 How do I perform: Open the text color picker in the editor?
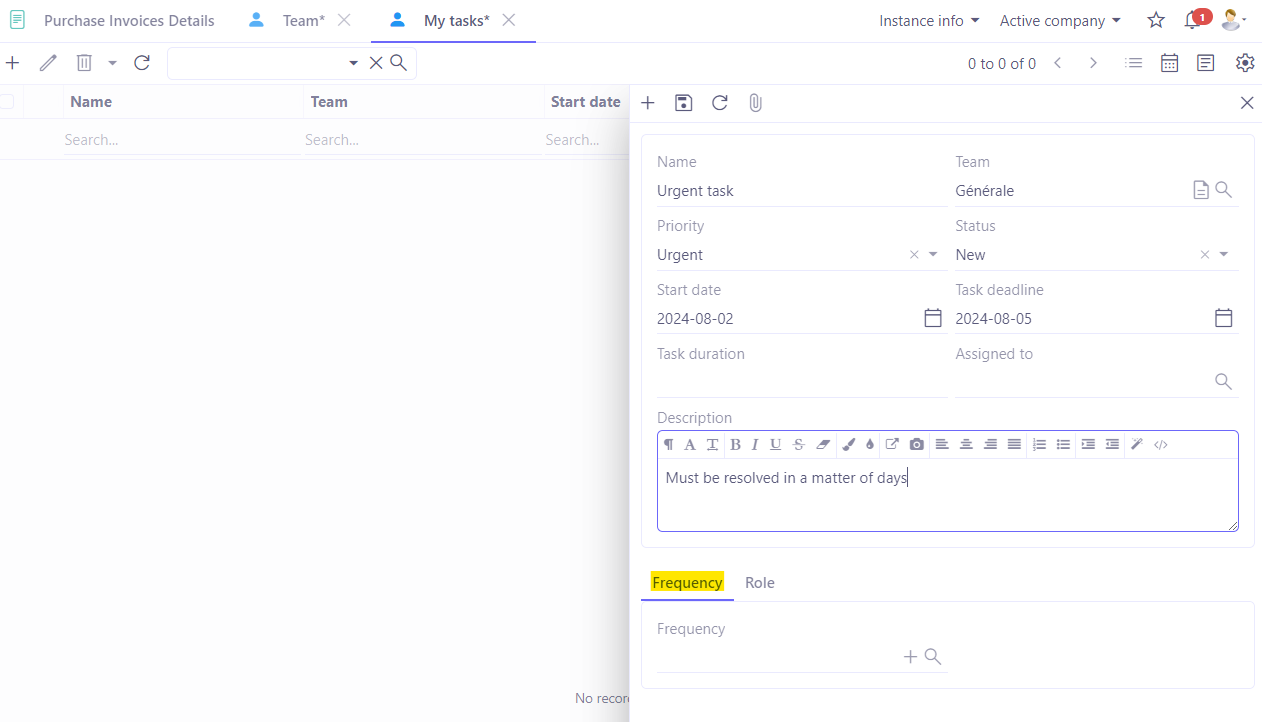[x=848, y=444]
